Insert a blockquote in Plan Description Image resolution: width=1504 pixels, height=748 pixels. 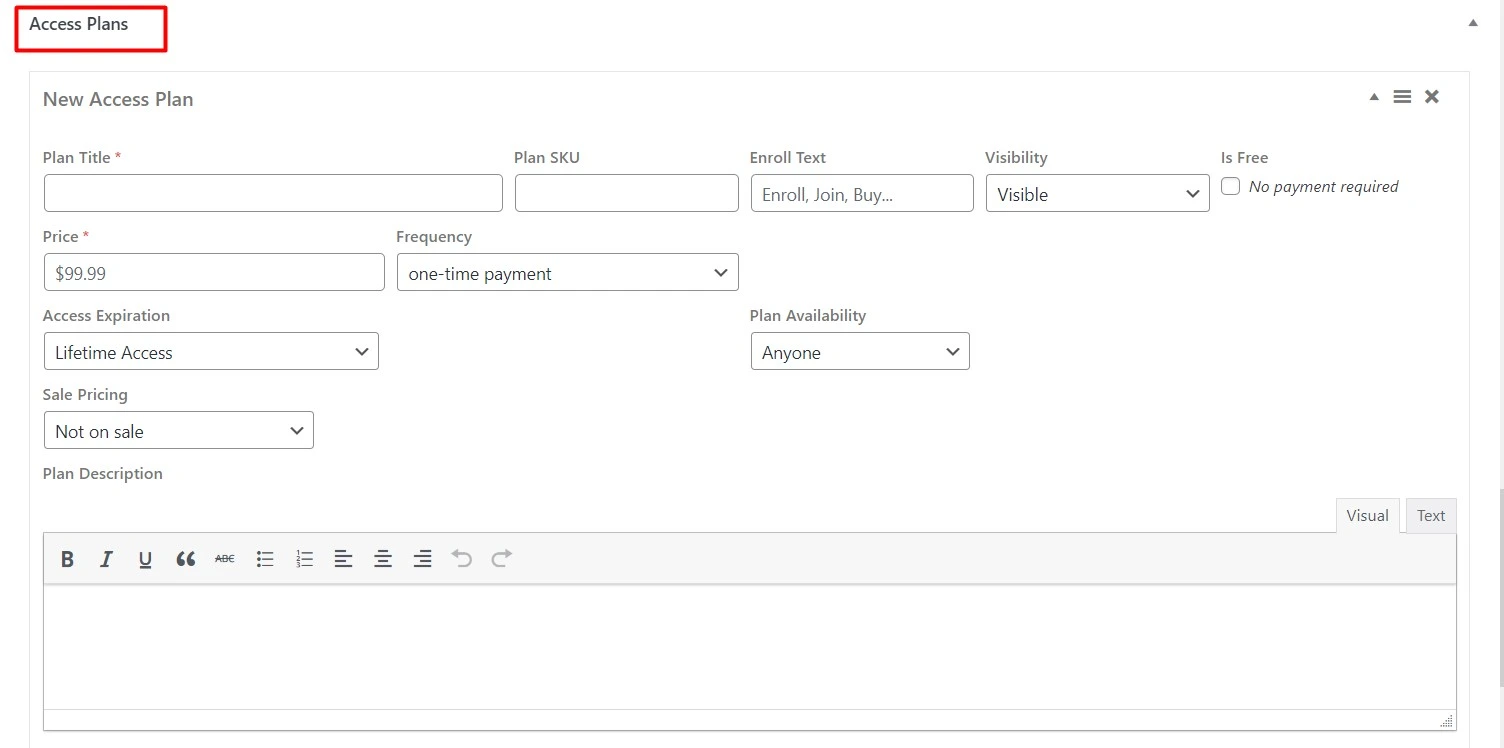click(185, 559)
